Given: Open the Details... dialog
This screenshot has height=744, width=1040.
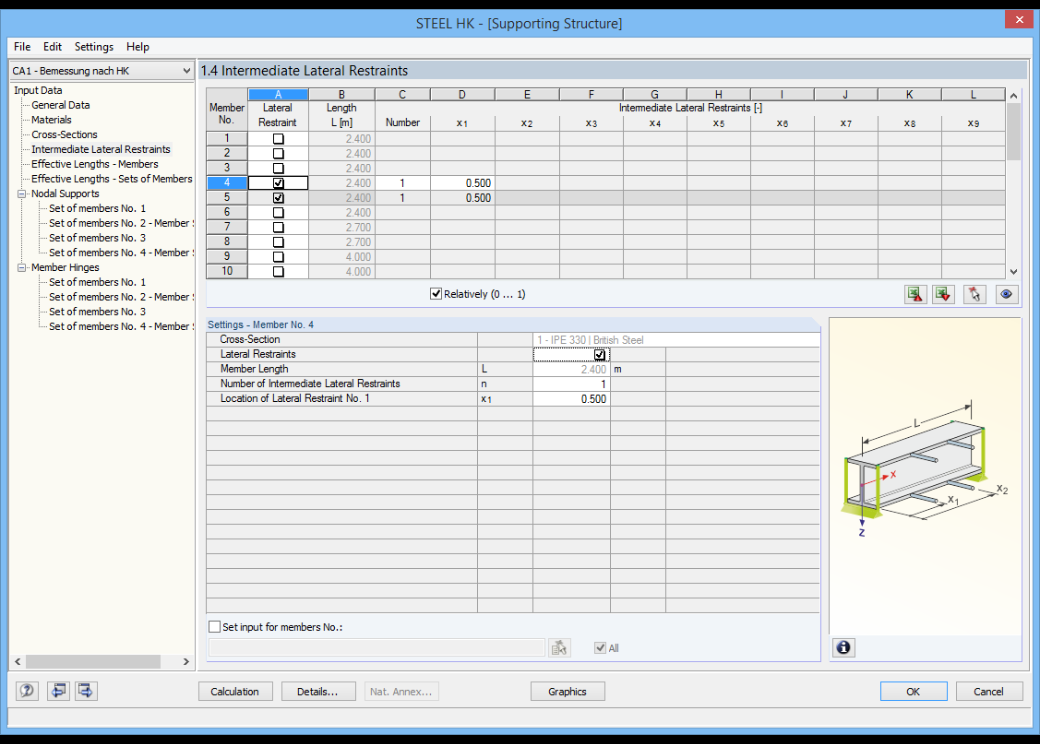Looking at the screenshot, I should pos(318,692).
